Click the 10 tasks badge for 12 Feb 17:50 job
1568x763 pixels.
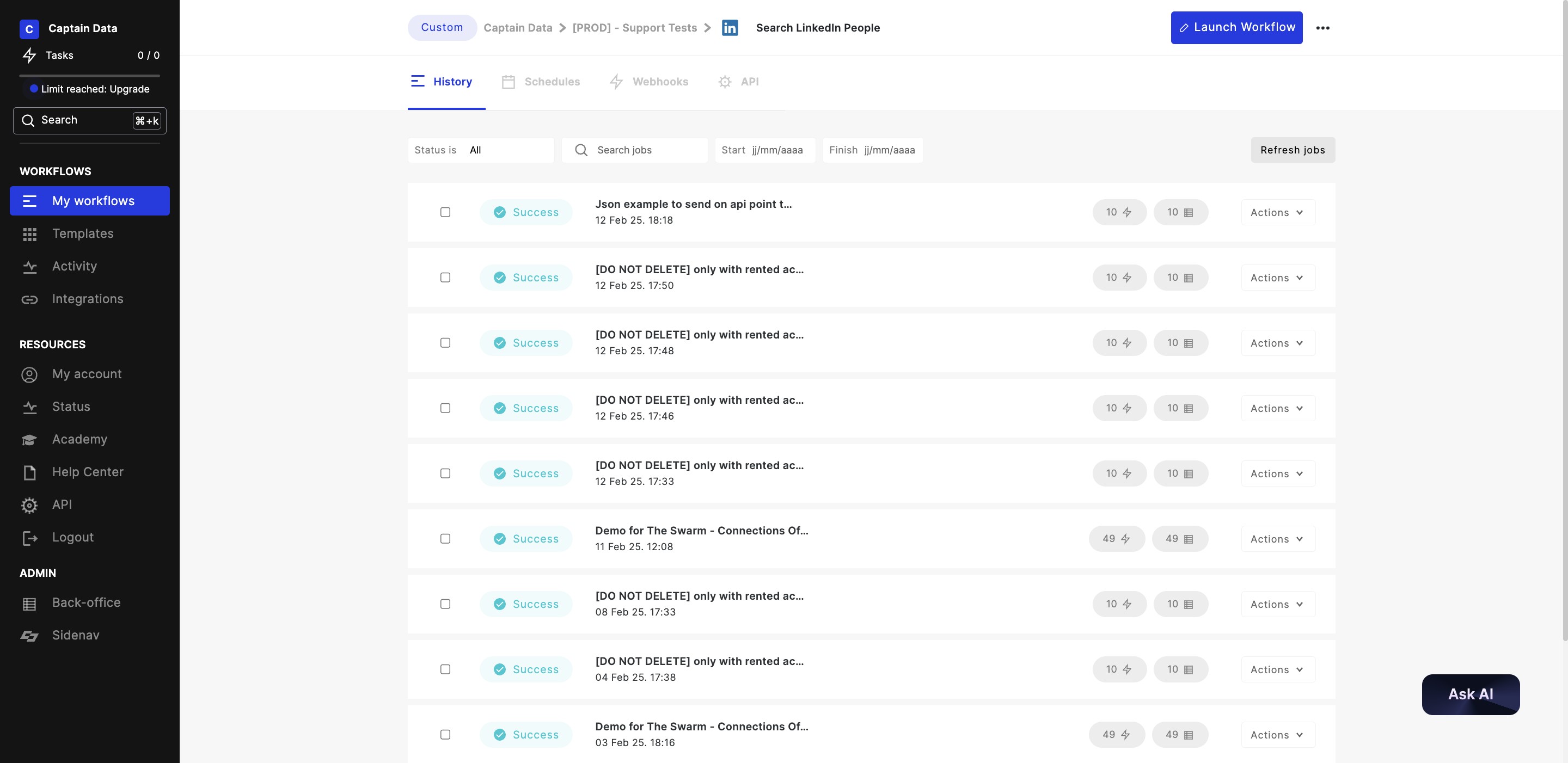point(1119,278)
